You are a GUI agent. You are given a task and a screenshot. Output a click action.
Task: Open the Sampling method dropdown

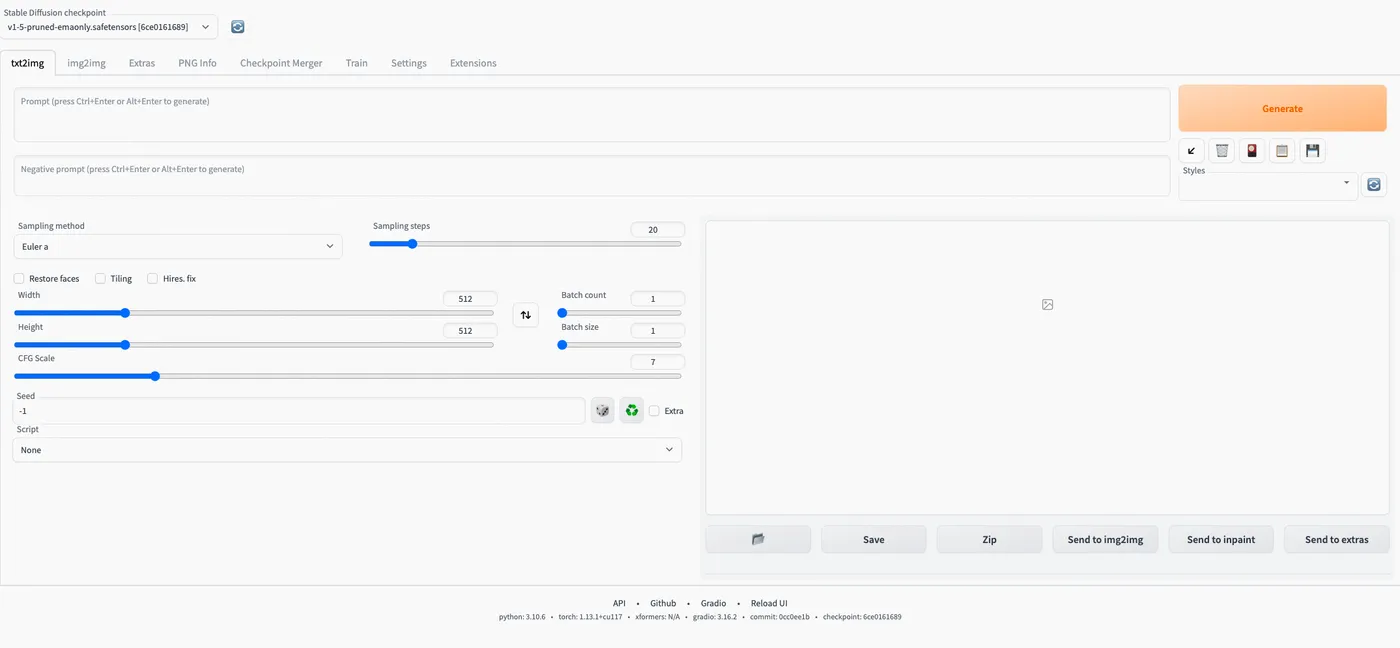point(178,246)
